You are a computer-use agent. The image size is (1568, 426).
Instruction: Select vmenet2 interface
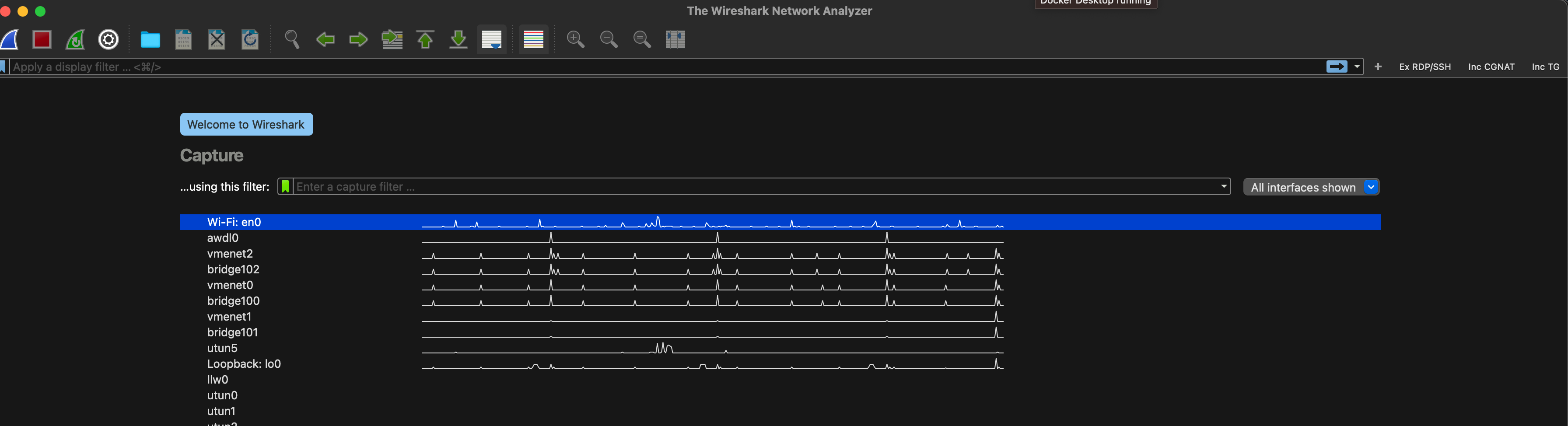(x=780, y=254)
